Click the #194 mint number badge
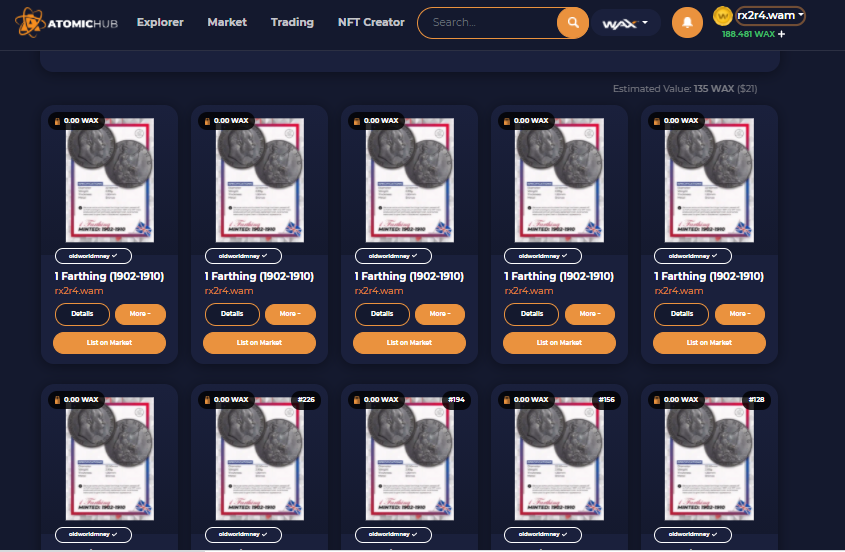Image resolution: width=845 pixels, height=552 pixels. (456, 399)
